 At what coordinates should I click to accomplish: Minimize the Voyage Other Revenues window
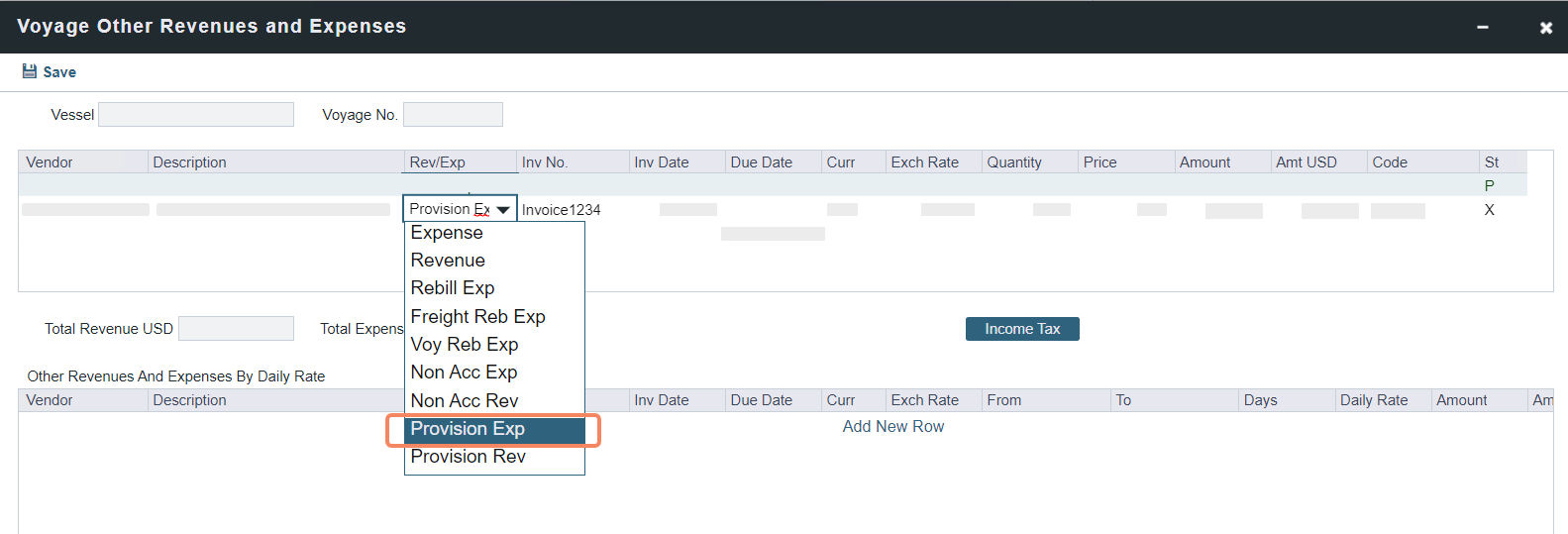pos(1483,27)
